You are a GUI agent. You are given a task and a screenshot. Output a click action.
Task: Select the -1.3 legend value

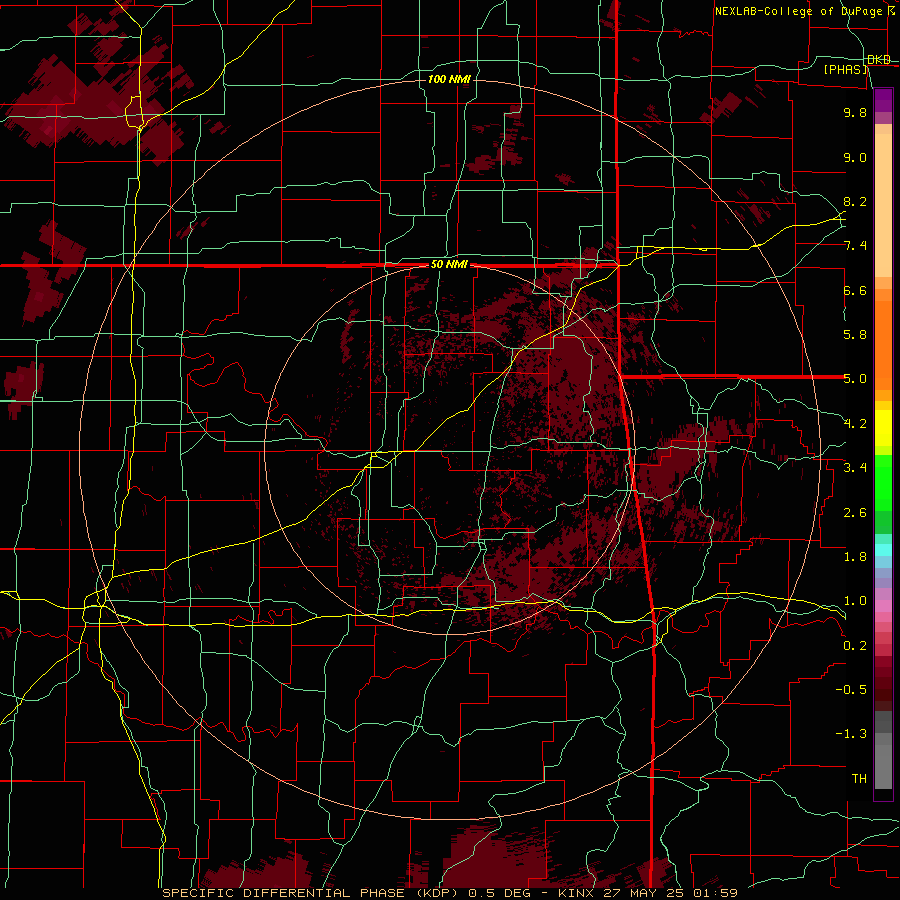pos(851,734)
